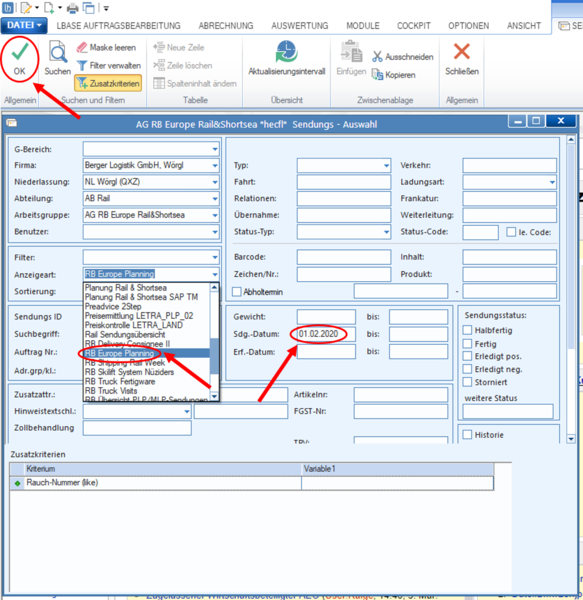Click the Kopieren icon

(x=377, y=75)
